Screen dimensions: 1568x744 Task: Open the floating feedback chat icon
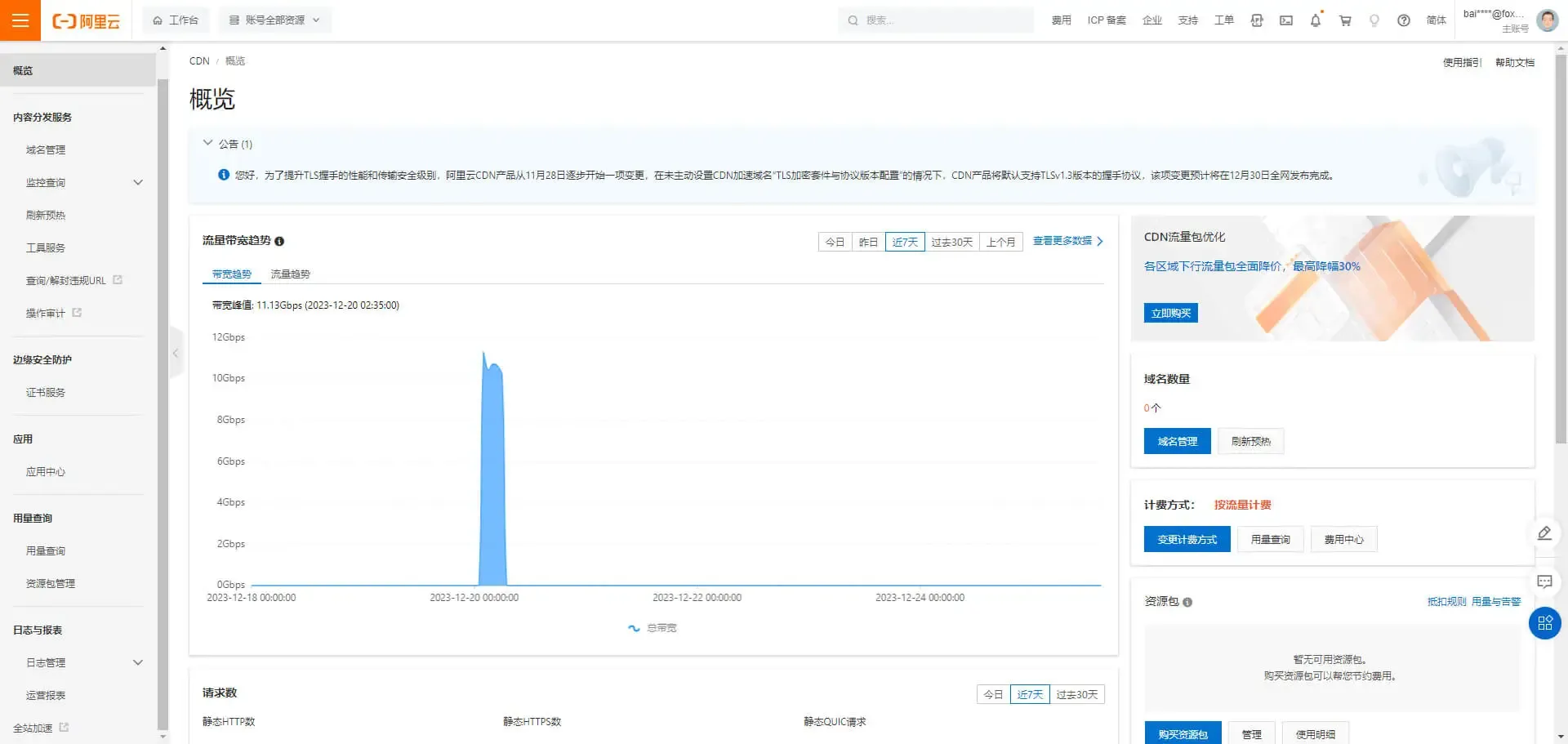pyautogui.click(x=1544, y=581)
